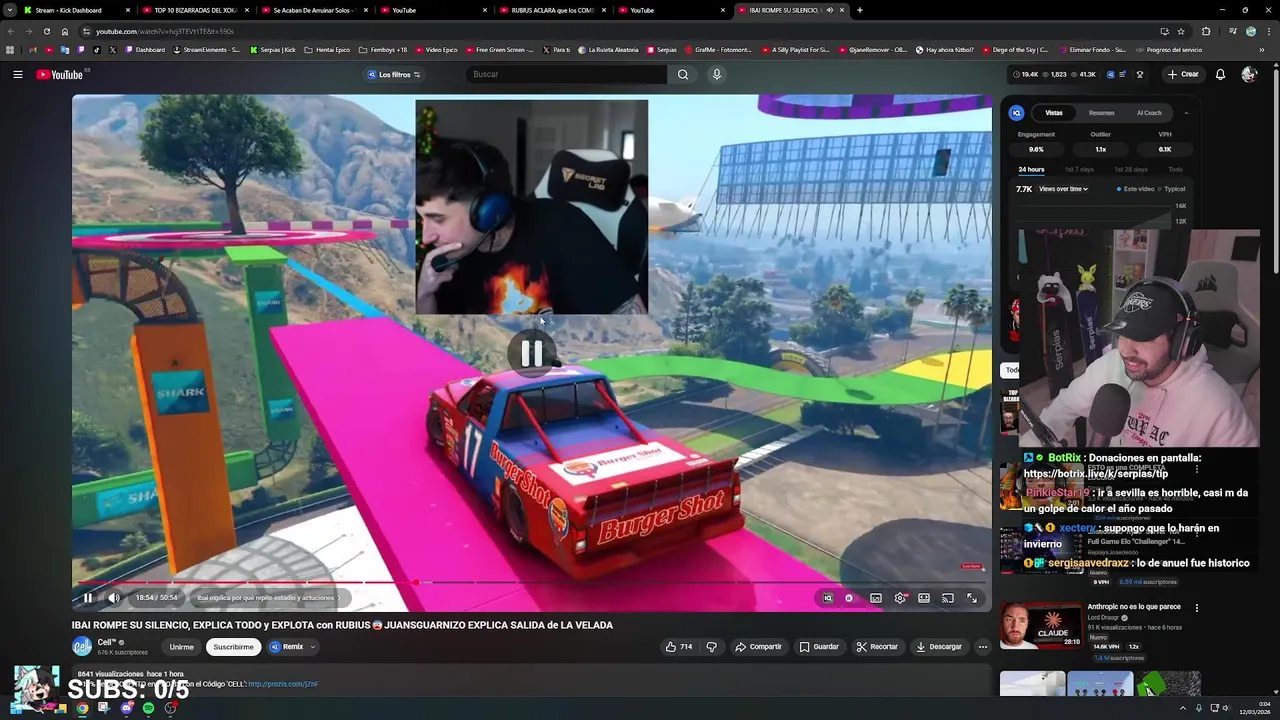Open the prozis.com link in description
Viewport: 1280px width, 720px height.
tap(283, 684)
